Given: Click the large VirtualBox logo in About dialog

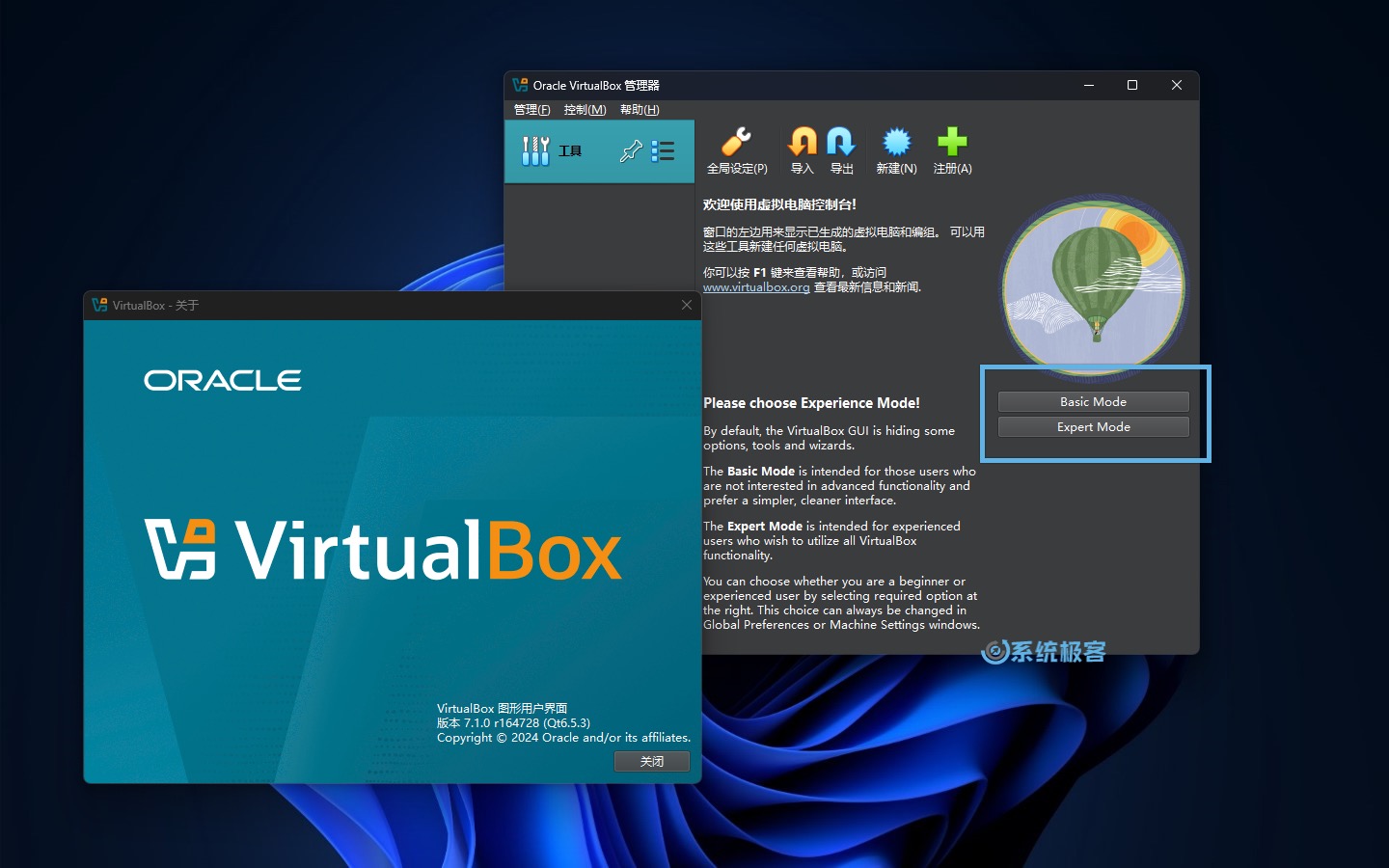Looking at the screenshot, I should click(383, 550).
